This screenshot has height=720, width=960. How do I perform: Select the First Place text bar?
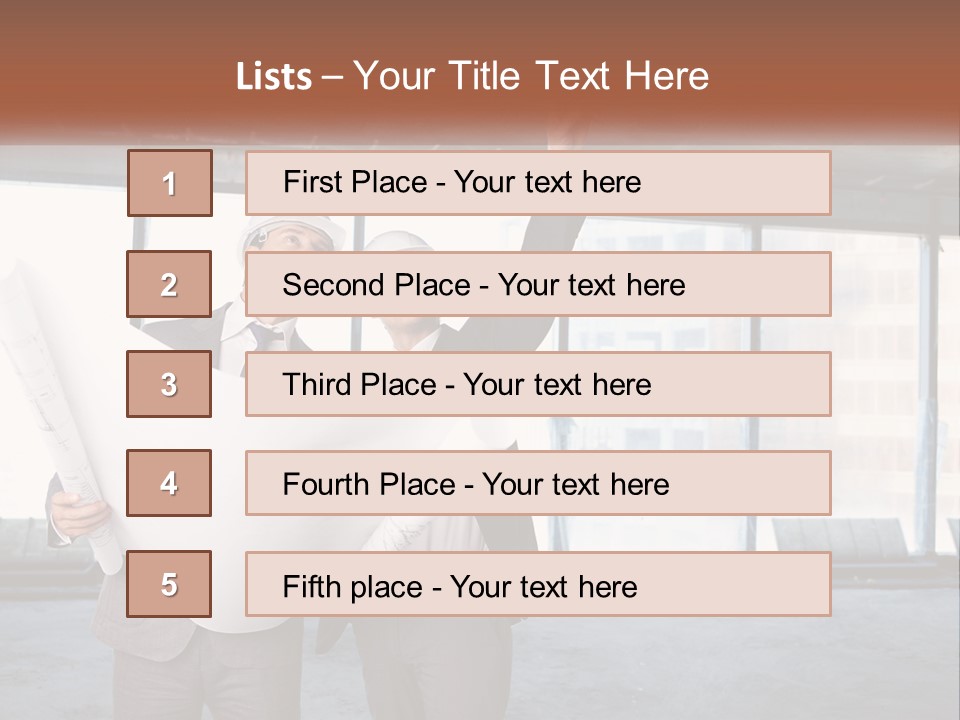click(538, 183)
